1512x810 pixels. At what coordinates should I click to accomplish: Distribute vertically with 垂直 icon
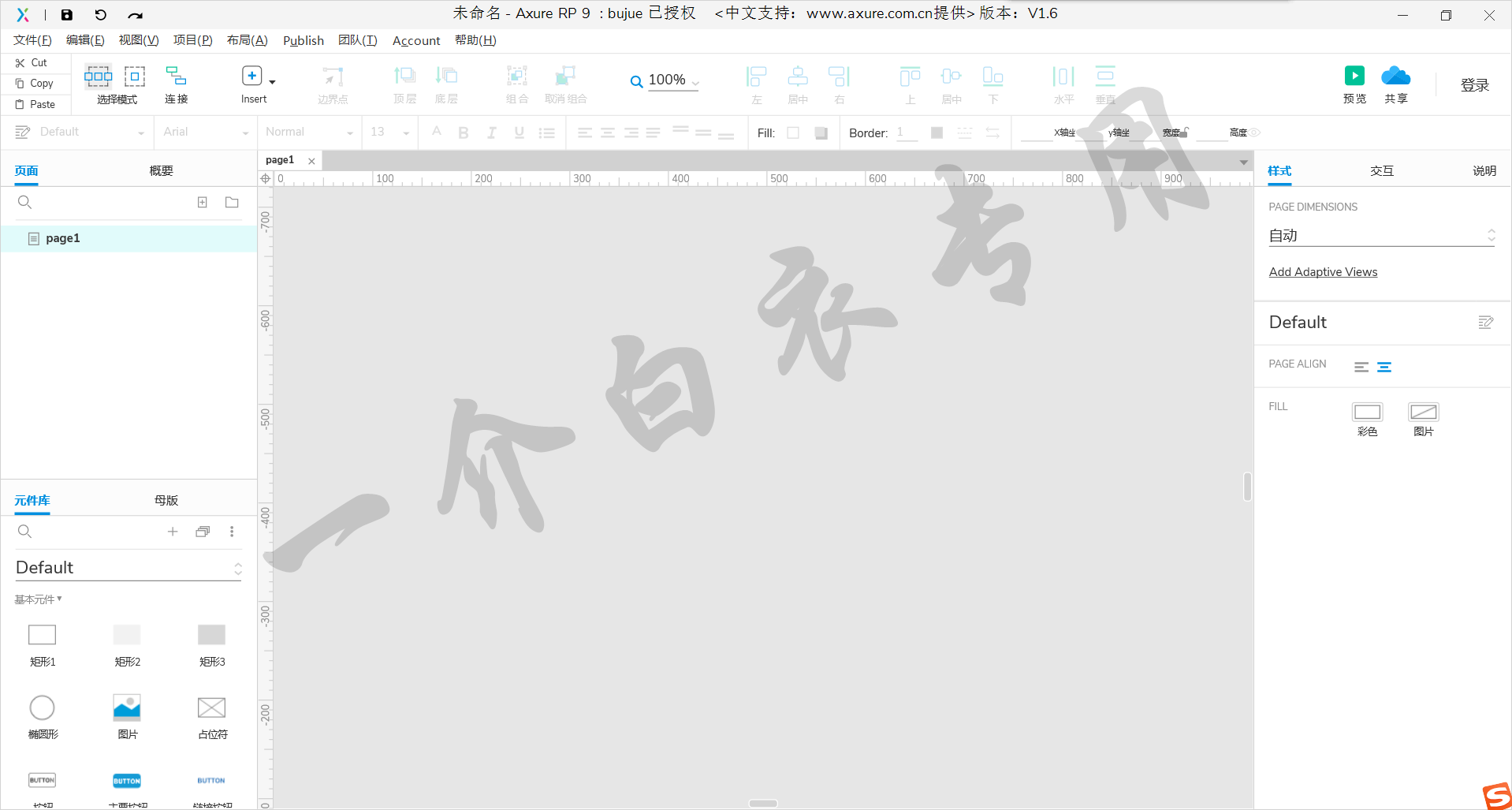coord(1105,76)
